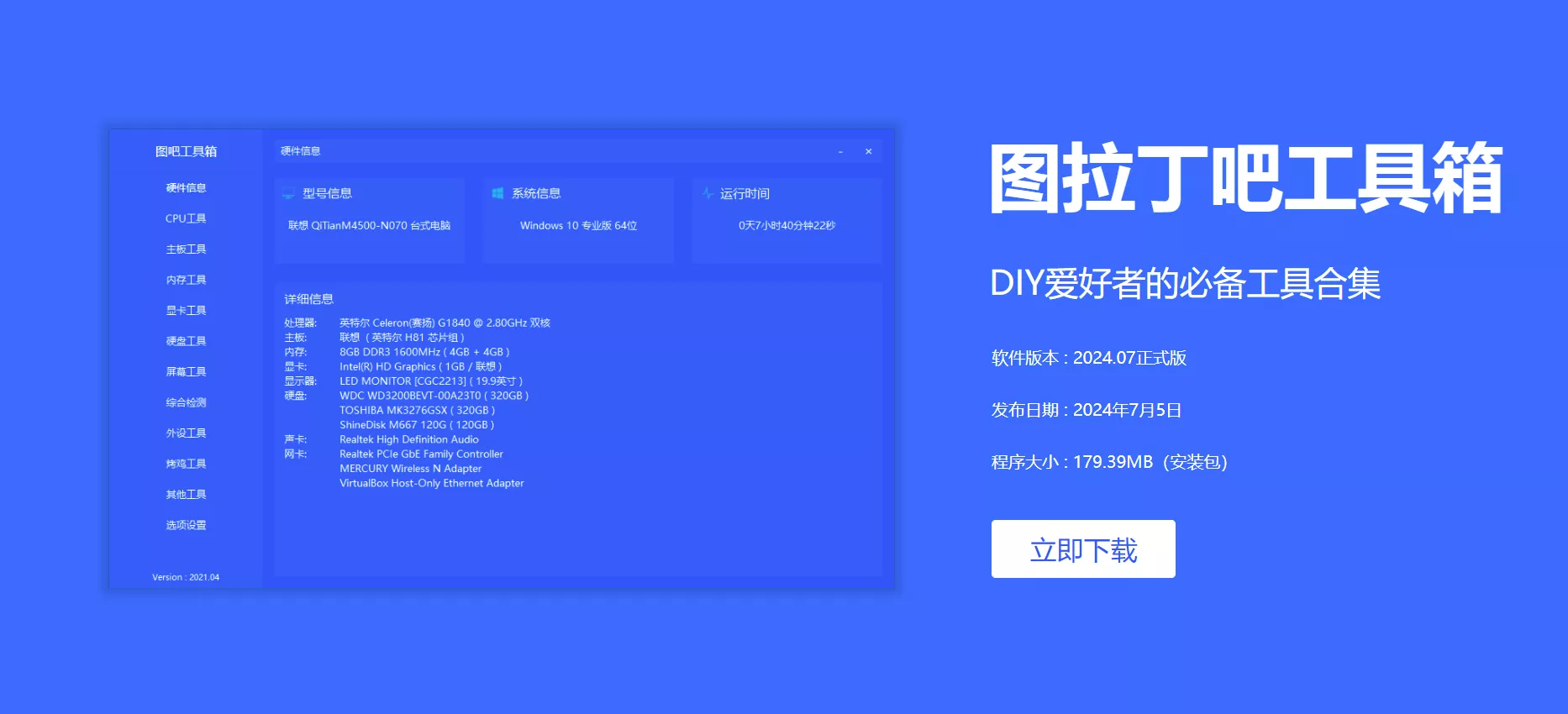Click the Realtek PCIe GbE Family Controller line
Viewport: 1568px width, 714px height.
(x=421, y=454)
